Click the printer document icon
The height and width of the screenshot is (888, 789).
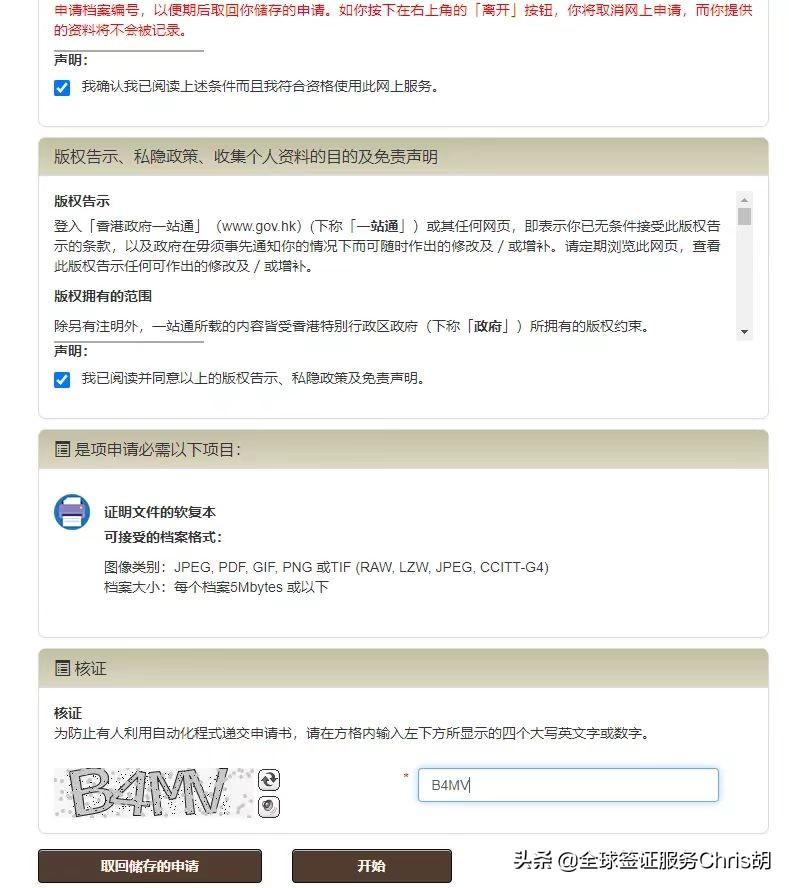72,511
